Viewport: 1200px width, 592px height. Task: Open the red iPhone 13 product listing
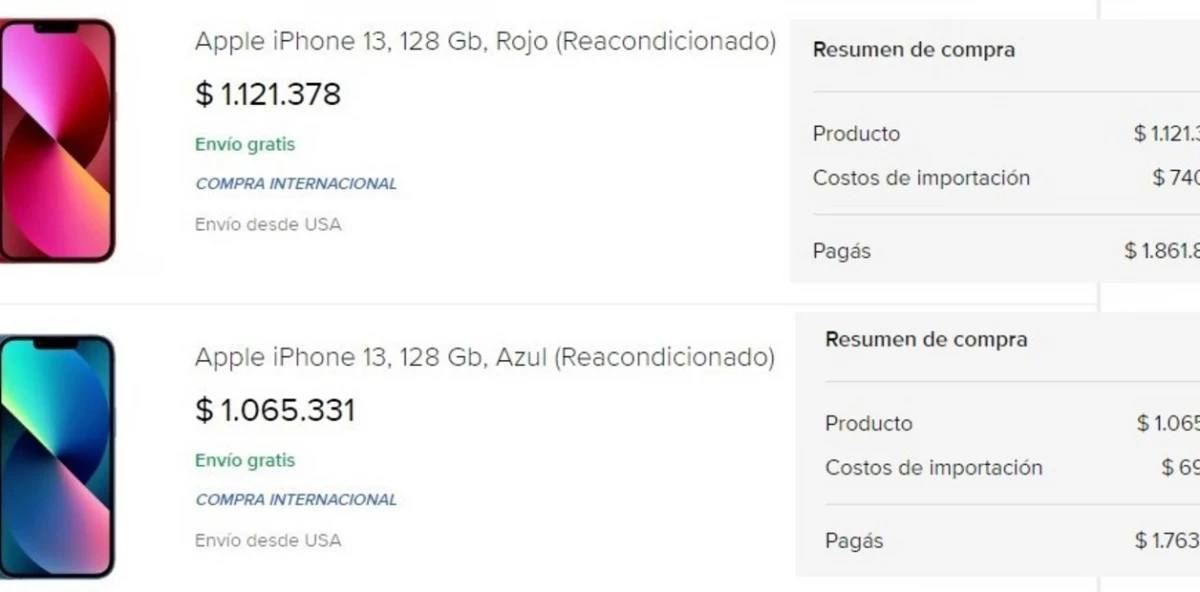point(485,42)
